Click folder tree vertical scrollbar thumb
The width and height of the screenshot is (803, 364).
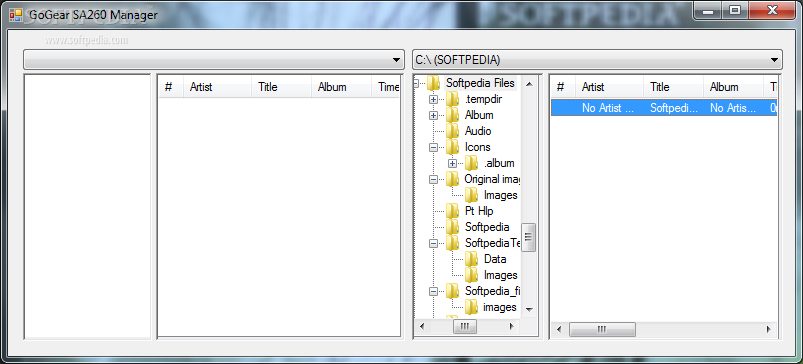529,237
